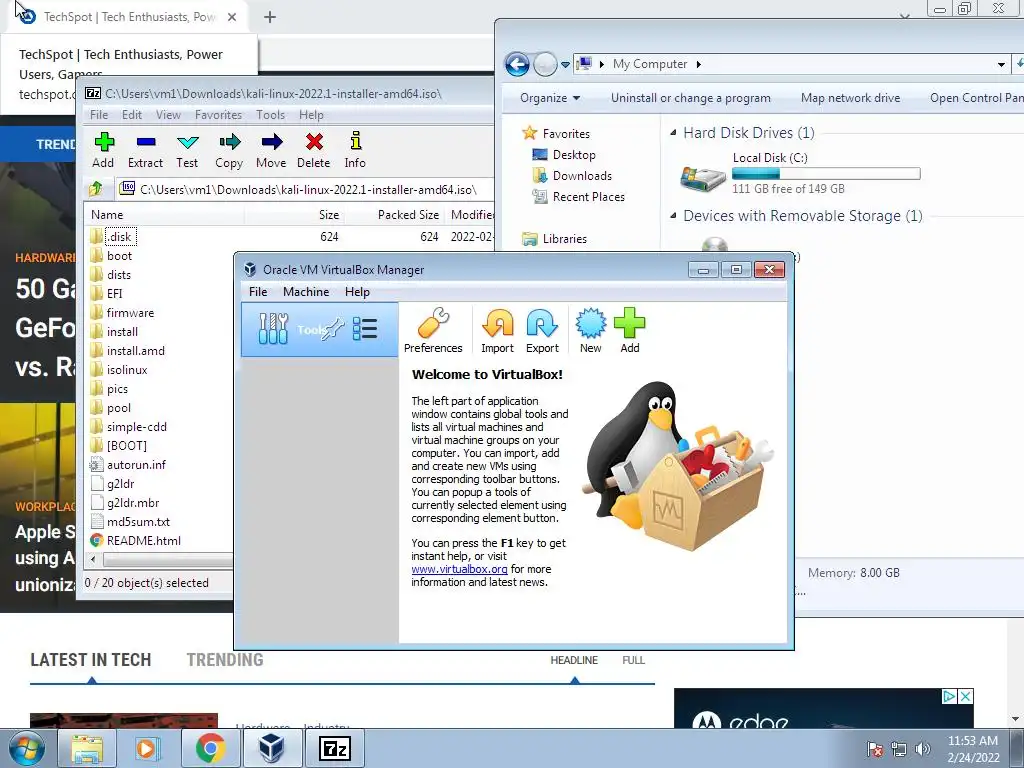Select the Tools item in VirtualBox sidebar

pos(319,329)
